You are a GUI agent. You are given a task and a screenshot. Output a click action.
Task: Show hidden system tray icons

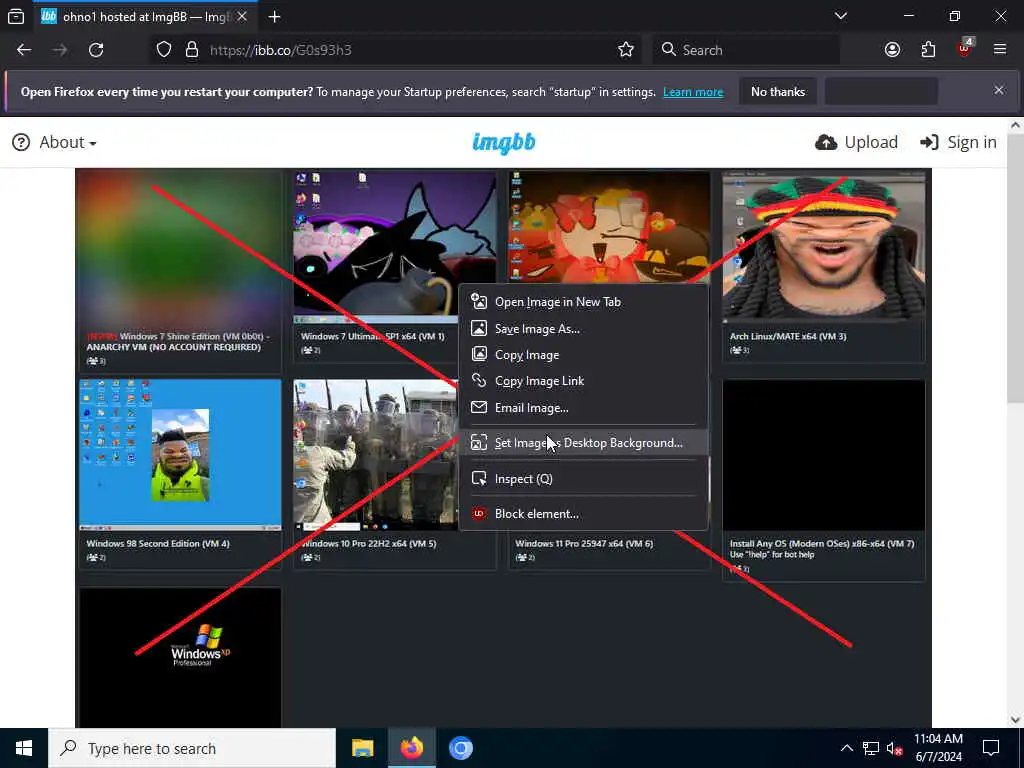[846, 748]
